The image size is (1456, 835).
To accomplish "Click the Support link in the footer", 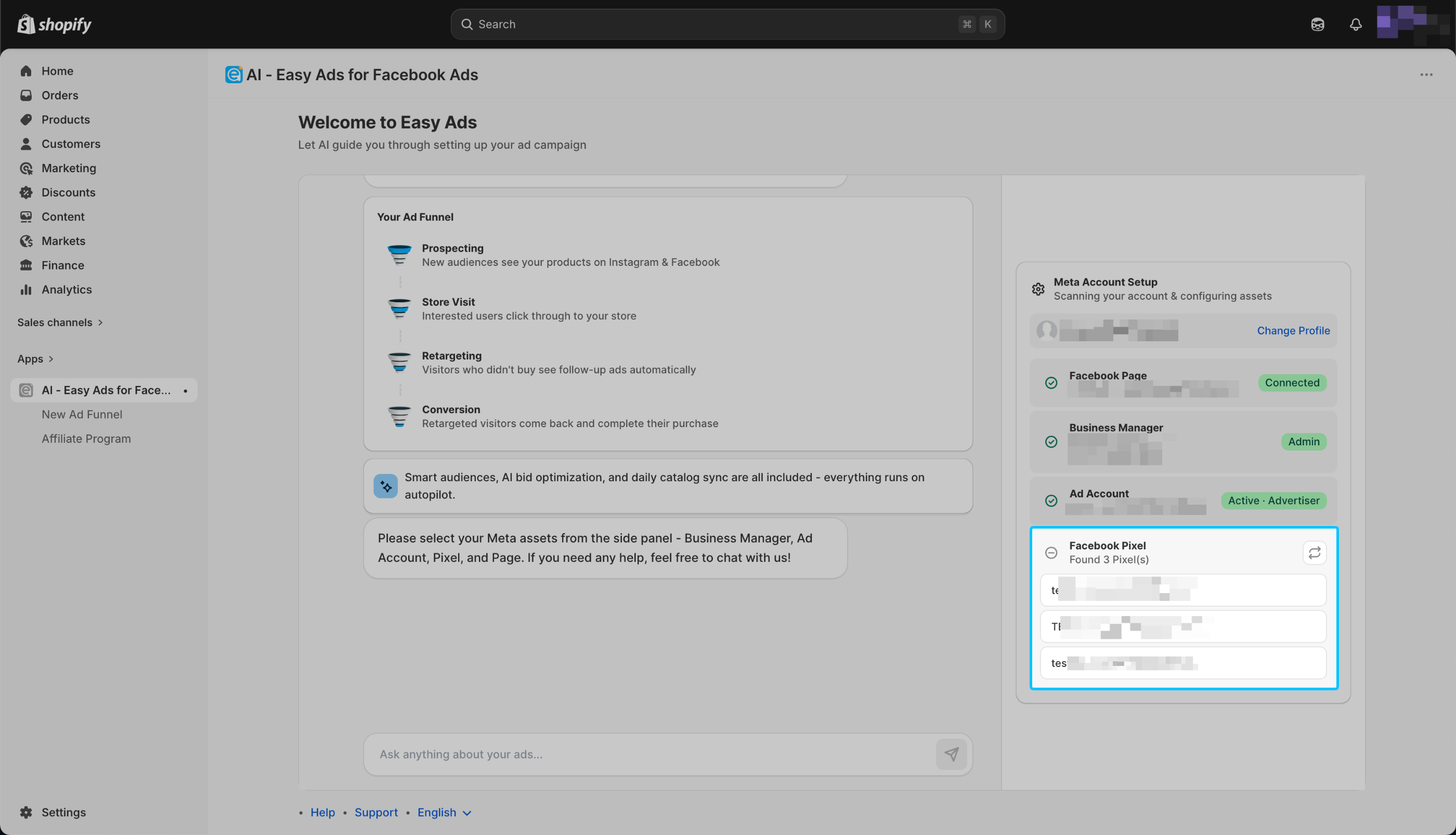I will (375, 812).
